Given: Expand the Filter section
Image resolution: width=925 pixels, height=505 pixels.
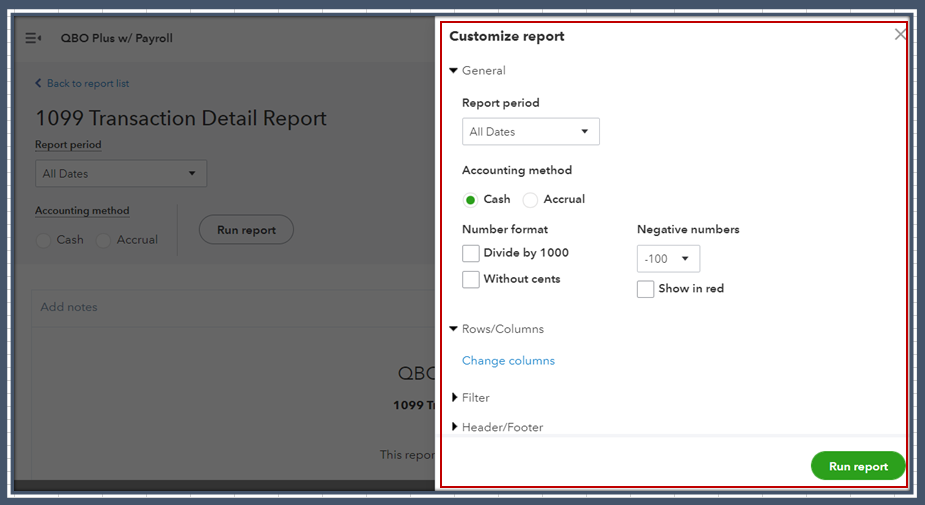Looking at the screenshot, I should 470,398.
